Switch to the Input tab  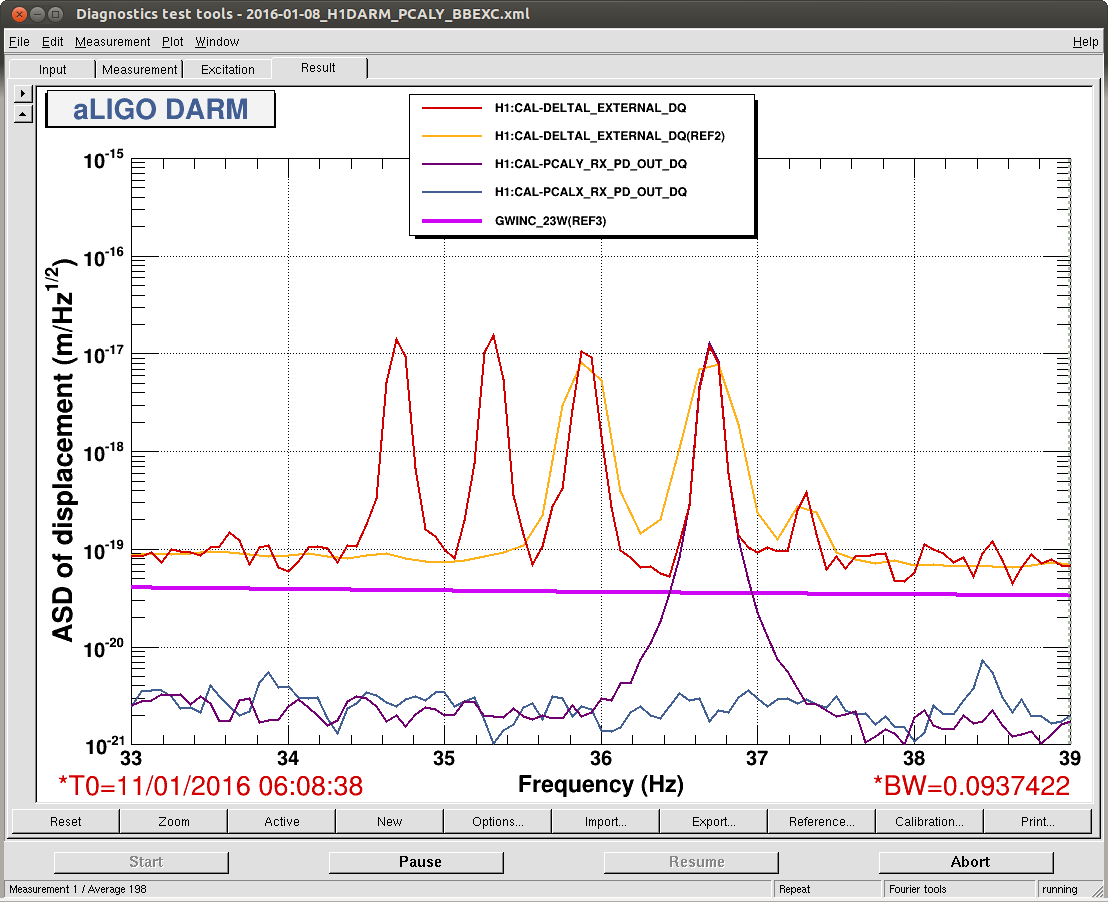(x=52, y=69)
